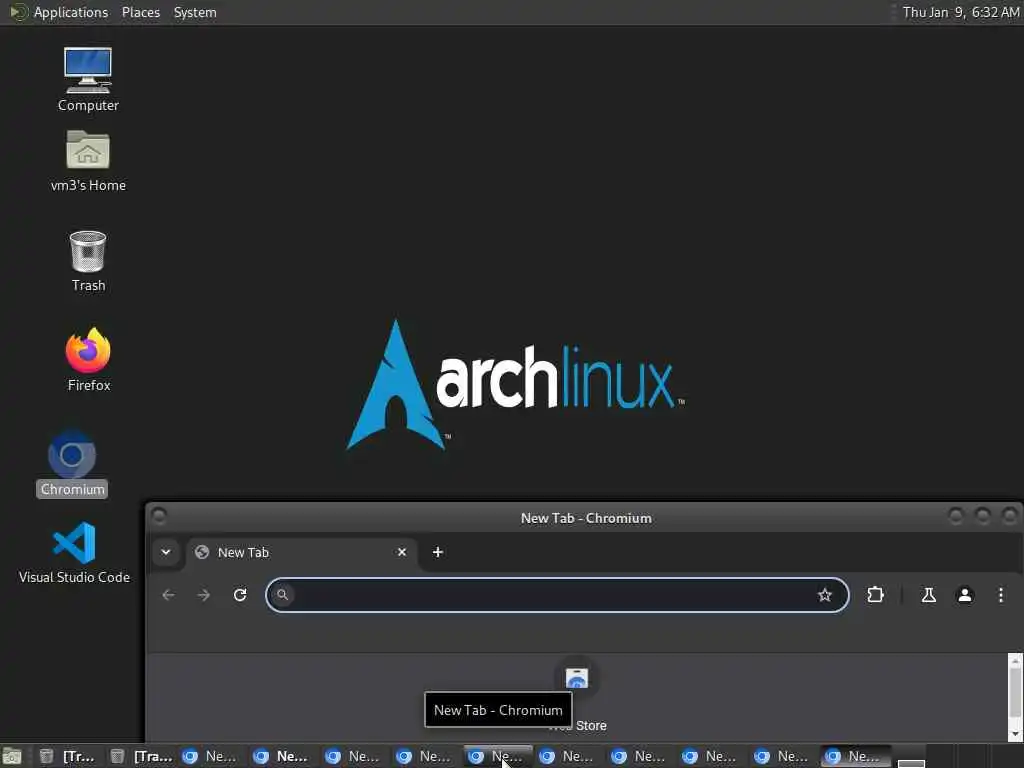This screenshot has width=1024, height=768.
Task: Maximize the Chromium window
Action: click(982, 517)
